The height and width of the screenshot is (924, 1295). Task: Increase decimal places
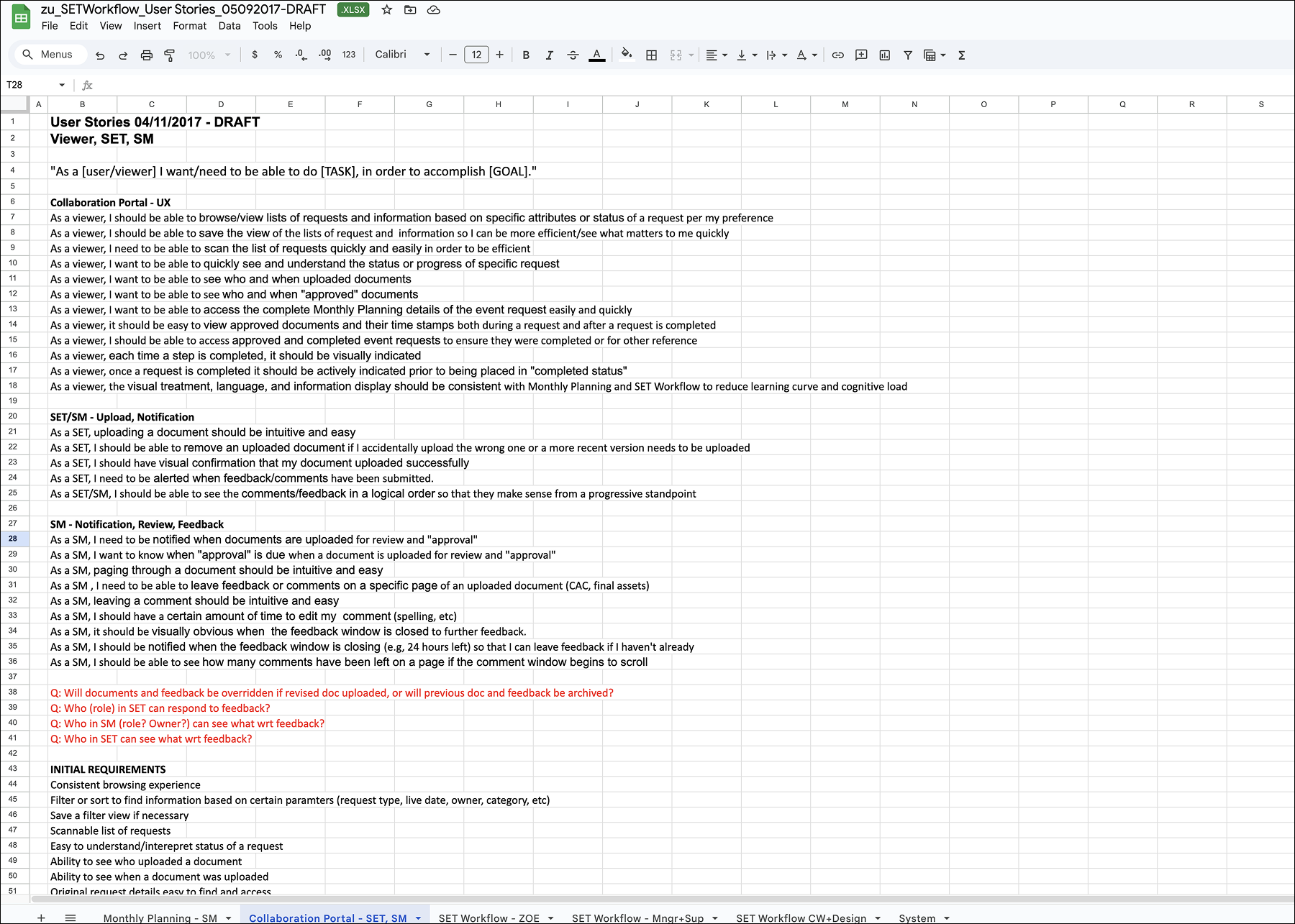[325, 55]
